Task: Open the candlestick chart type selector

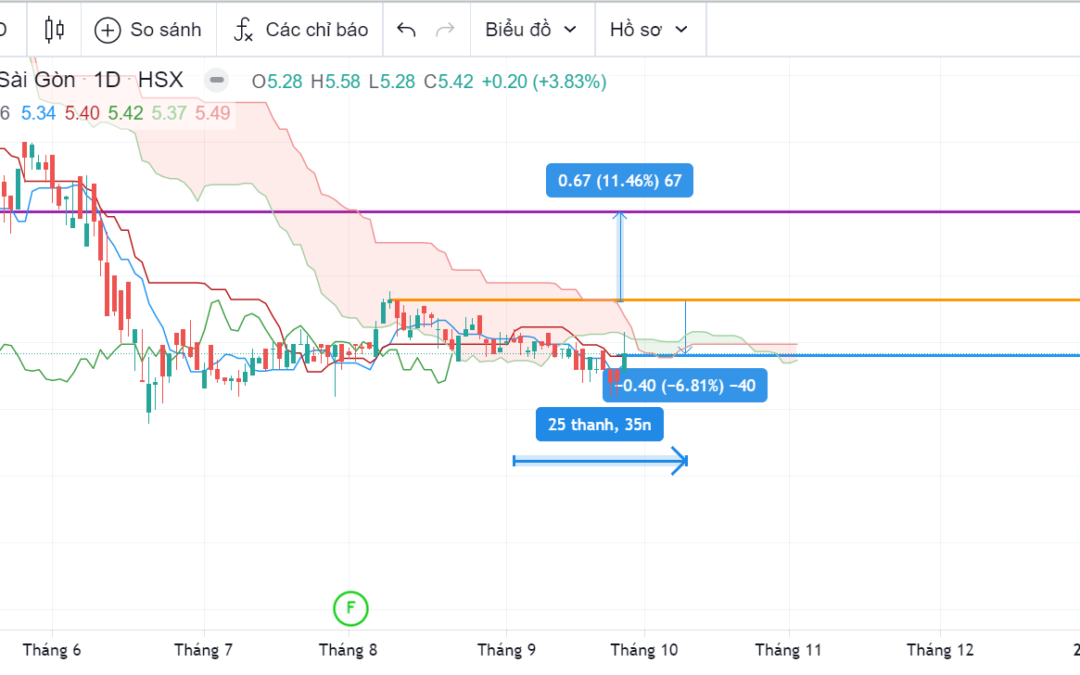Action: coord(54,29)
